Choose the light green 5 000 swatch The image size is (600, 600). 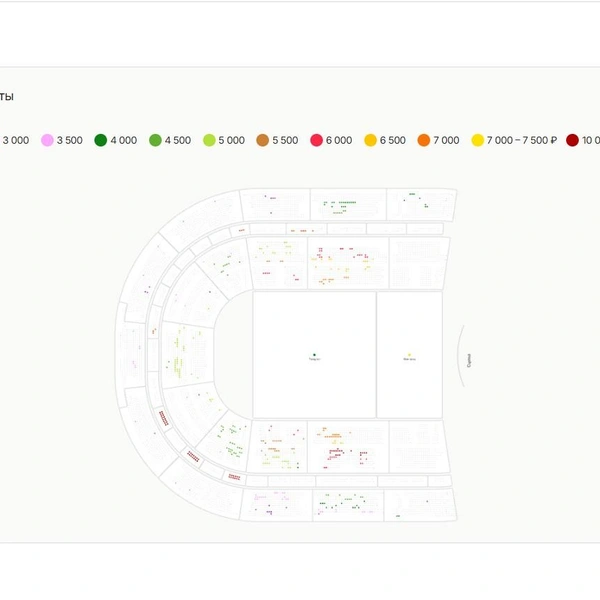pyautogui.click(x=209, y=141)
